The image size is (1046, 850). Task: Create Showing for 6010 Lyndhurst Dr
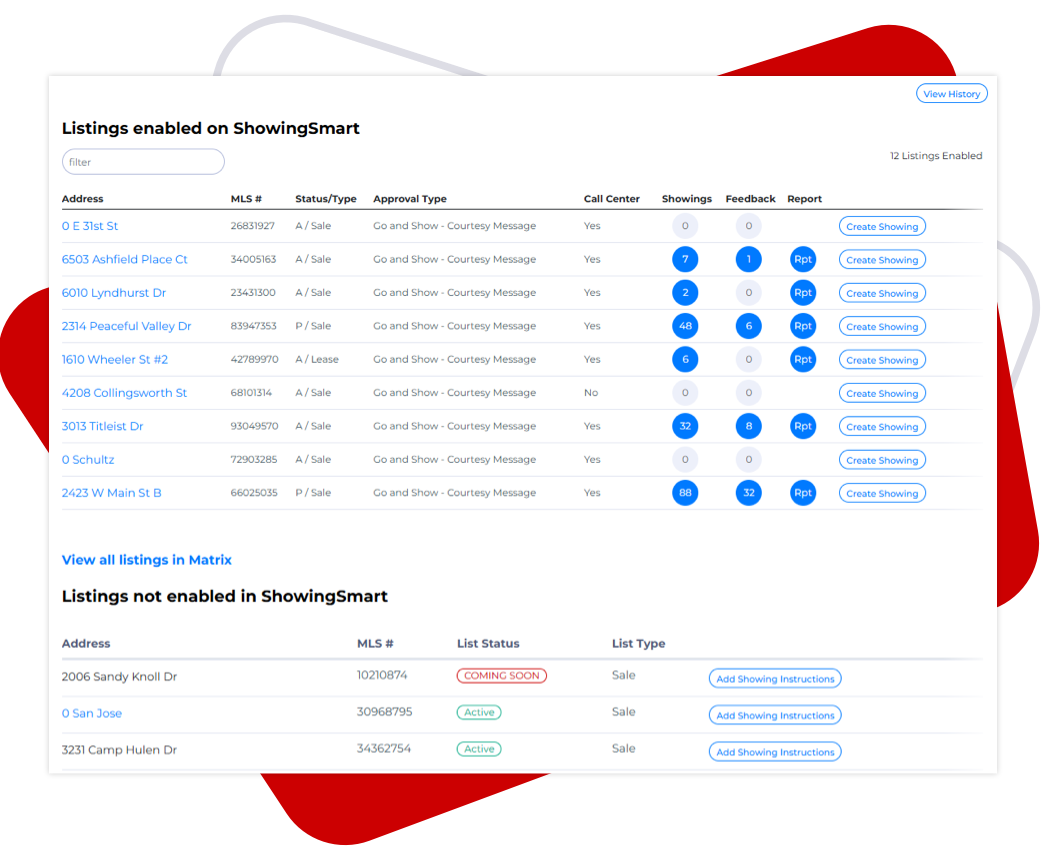(x=882, y=294)
